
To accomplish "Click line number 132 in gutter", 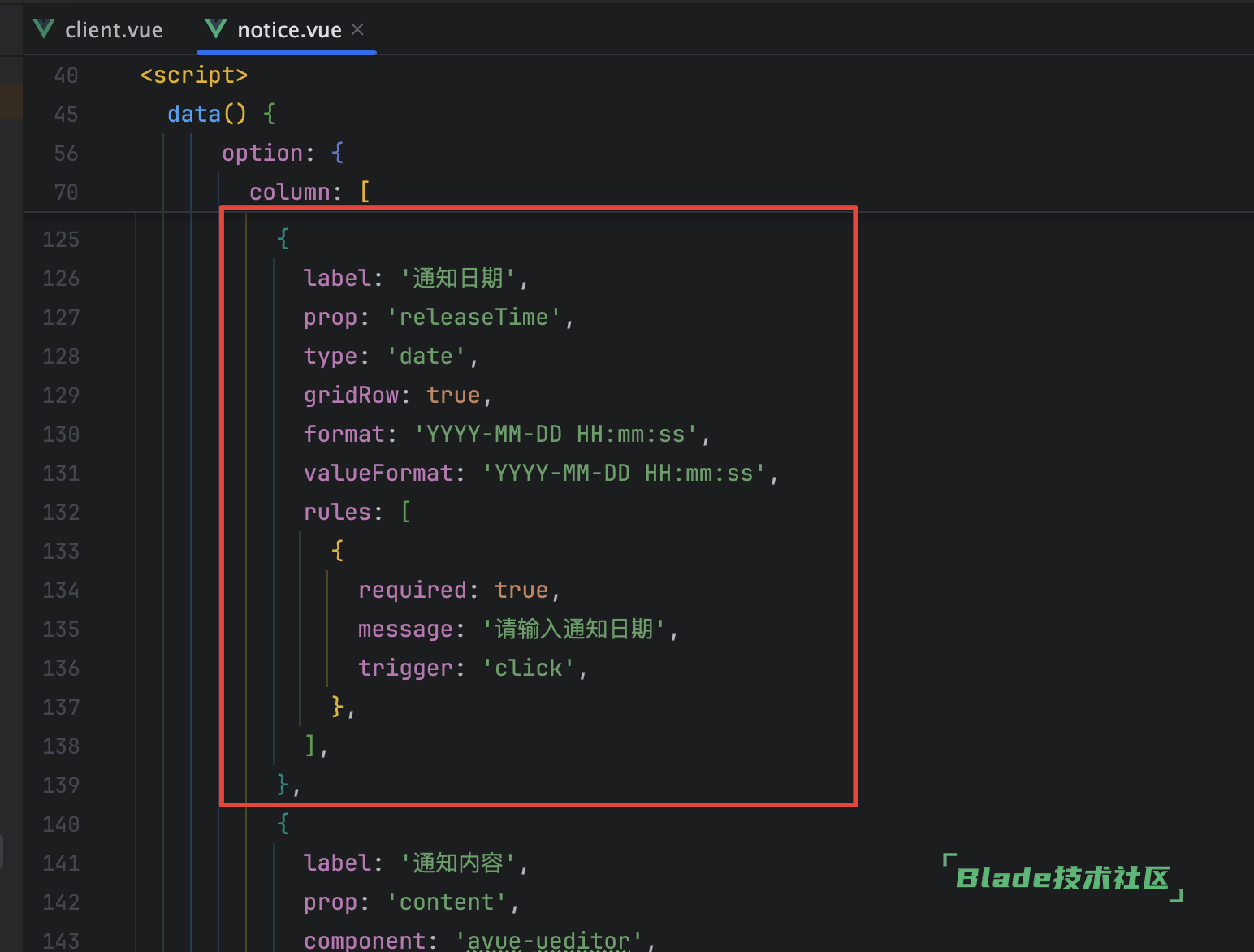I will [x=61, y=513].
